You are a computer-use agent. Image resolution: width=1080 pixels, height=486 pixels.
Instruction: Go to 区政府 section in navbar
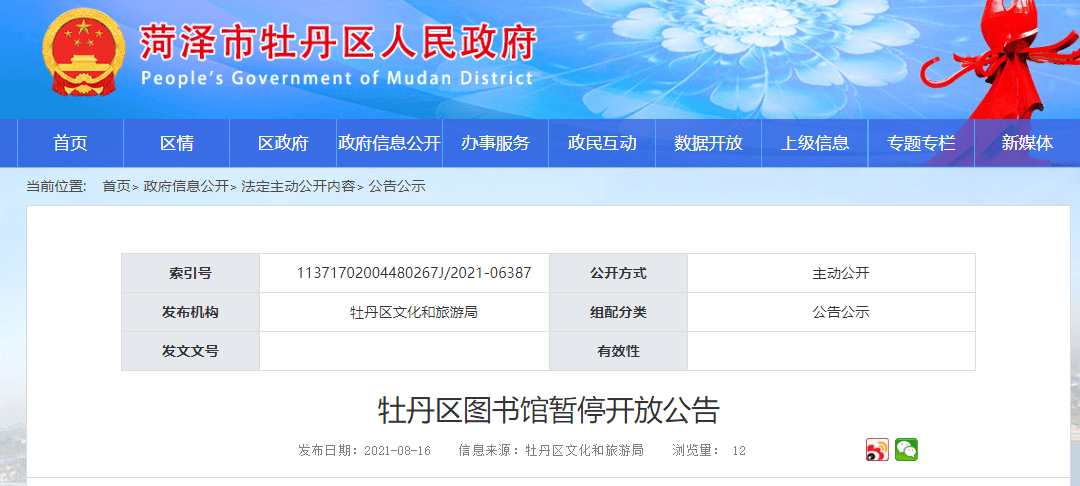tap(283, 143)
